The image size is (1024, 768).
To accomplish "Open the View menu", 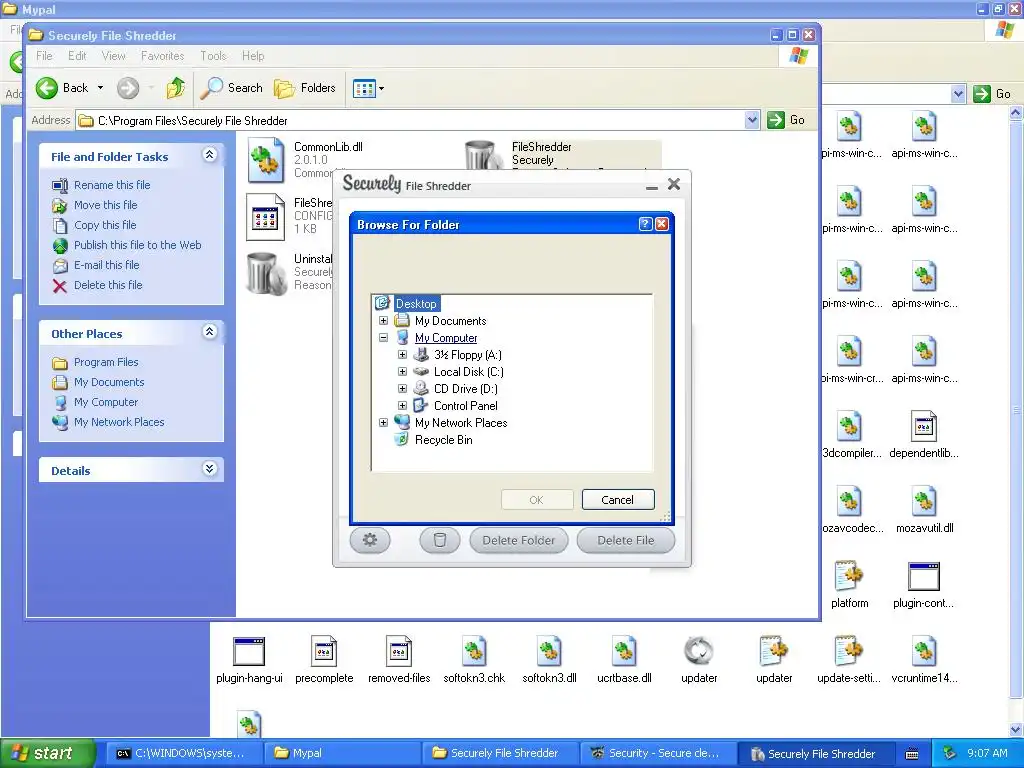I will click(x=113, y=56).
